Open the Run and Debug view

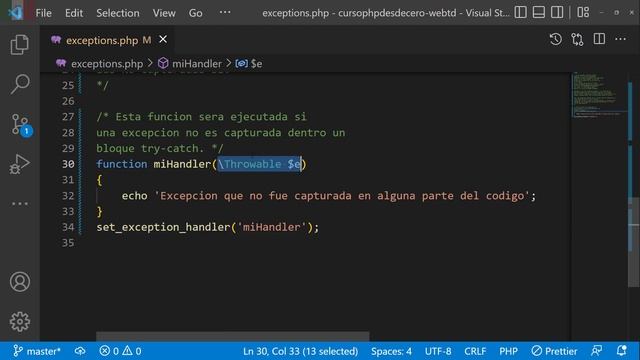[x=20, y=164]
